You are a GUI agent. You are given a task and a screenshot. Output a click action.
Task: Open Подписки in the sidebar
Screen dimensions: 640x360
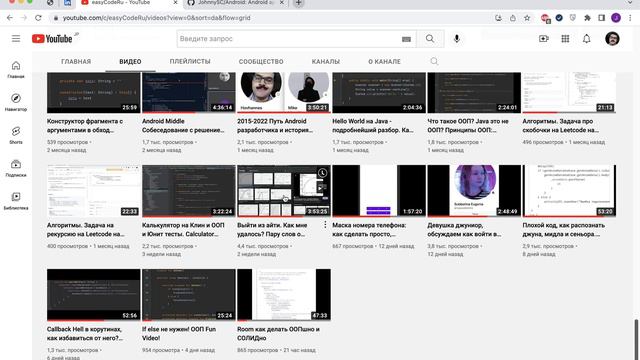coord(16,168)
